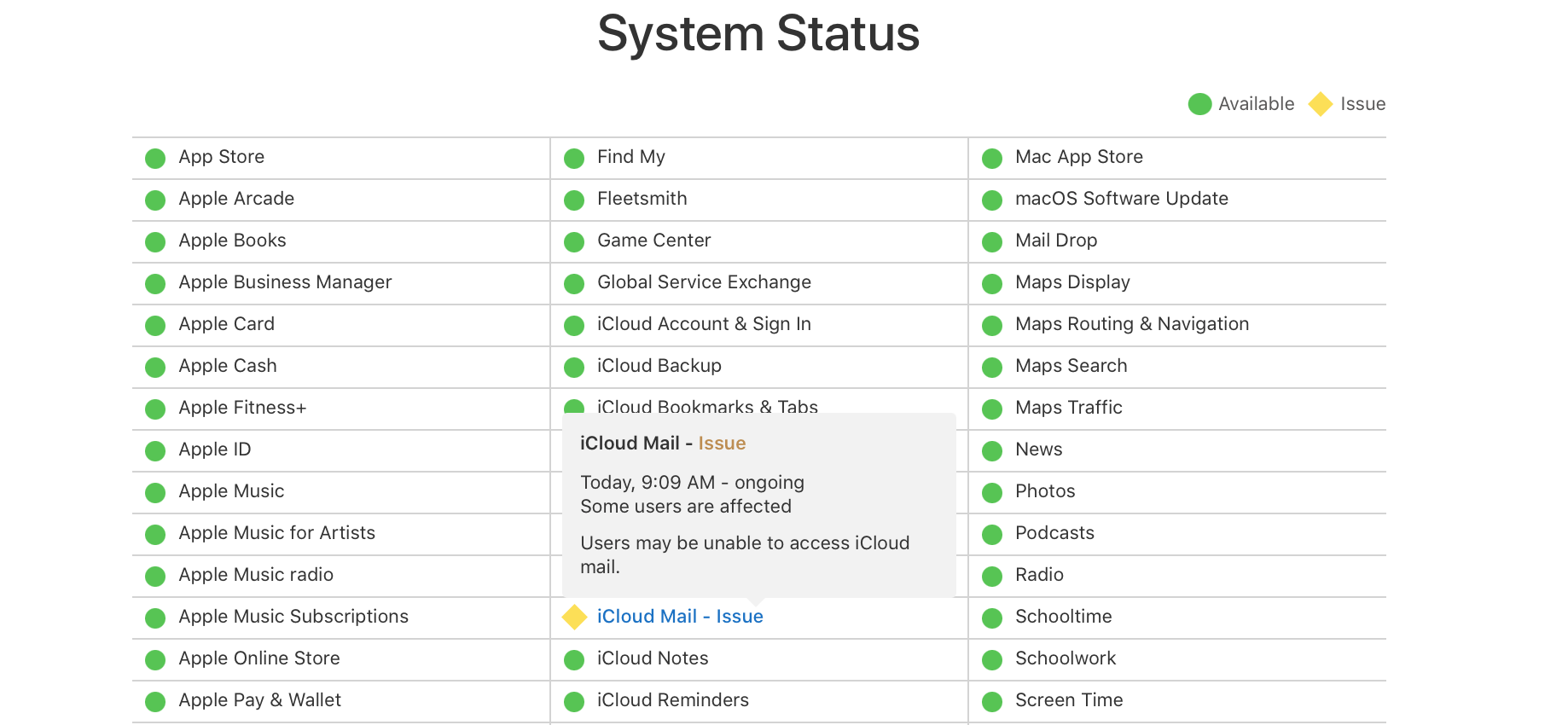1568x725 pixels.
Task: Select the Maps Routing & Navigation row
Action: coord(1131,324)
